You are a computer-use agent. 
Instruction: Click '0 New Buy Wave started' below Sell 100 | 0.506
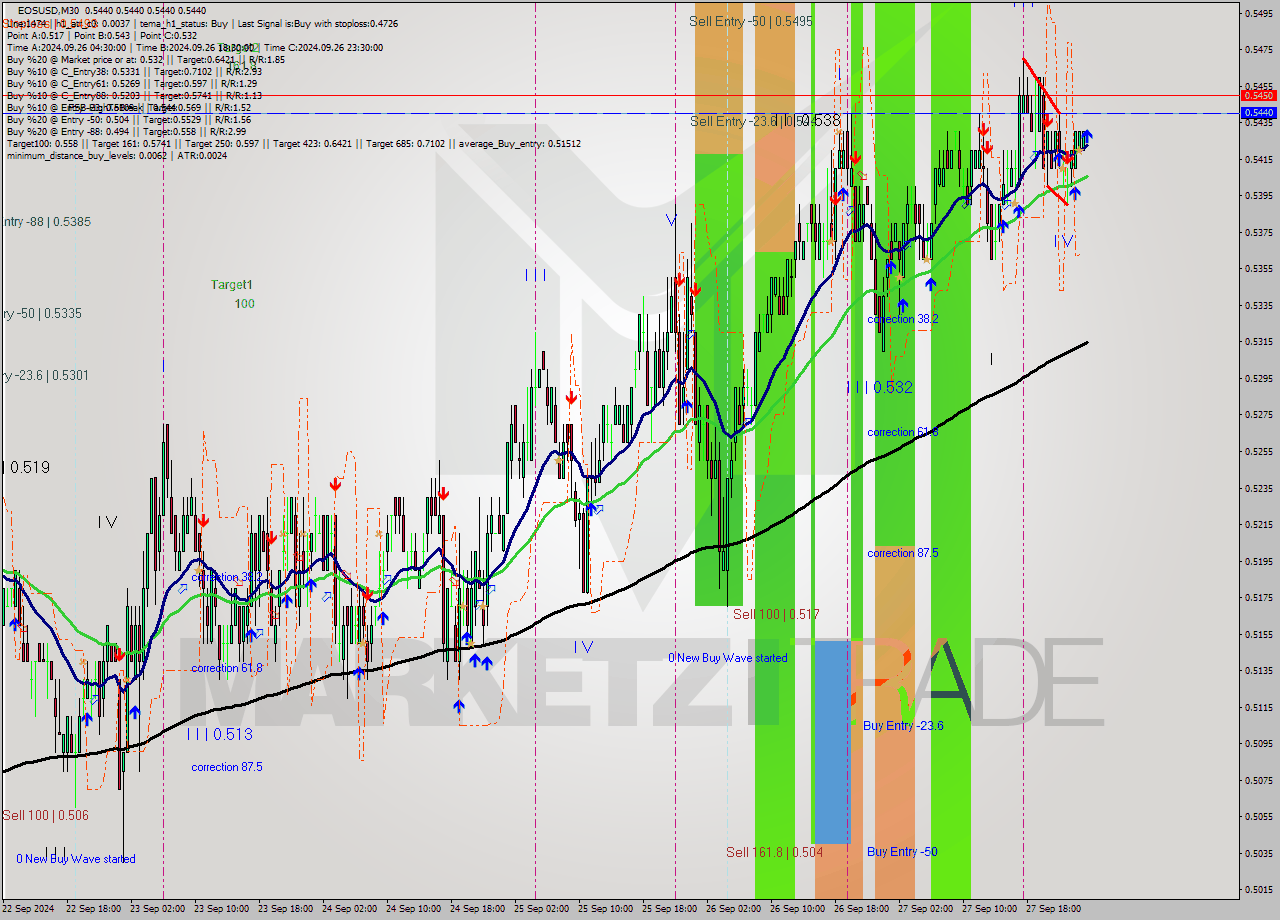[76, 859]
